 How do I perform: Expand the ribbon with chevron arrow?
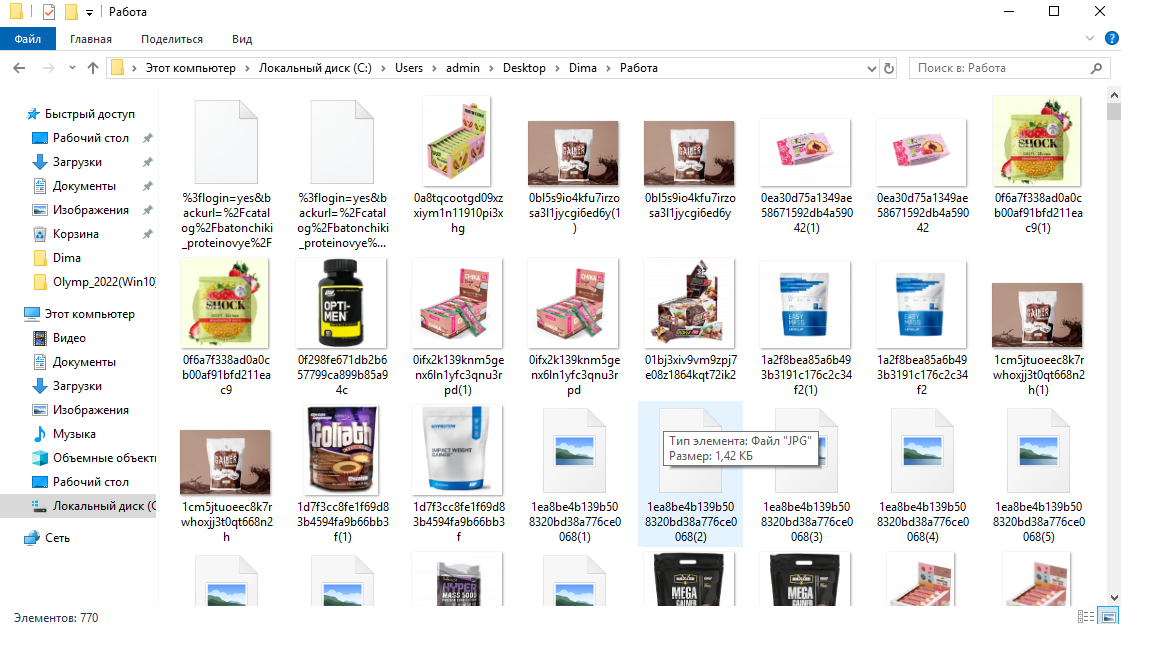[1090, 38]
